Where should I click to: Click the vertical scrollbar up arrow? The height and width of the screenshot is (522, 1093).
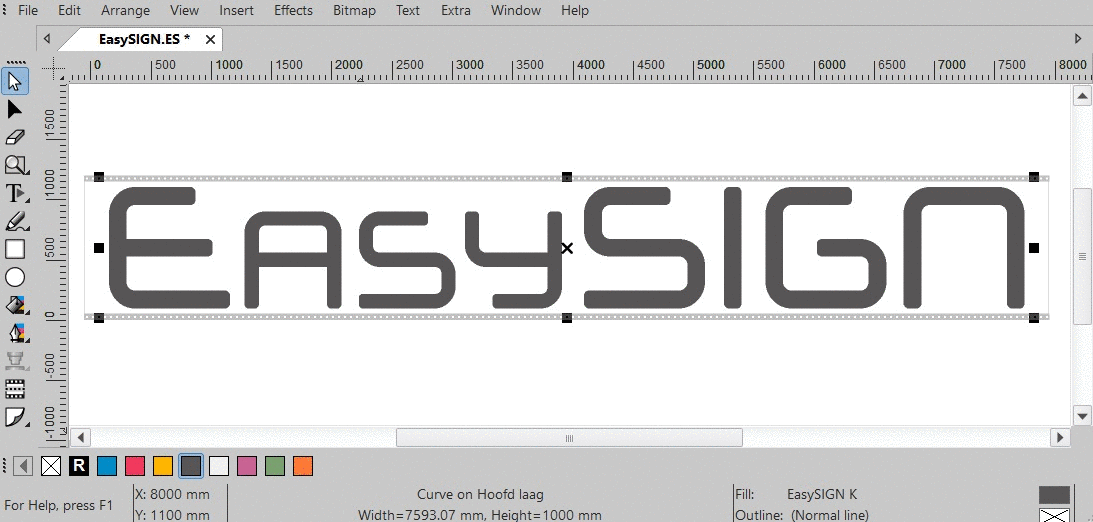pyautogui.click(x=1082, y=95)
